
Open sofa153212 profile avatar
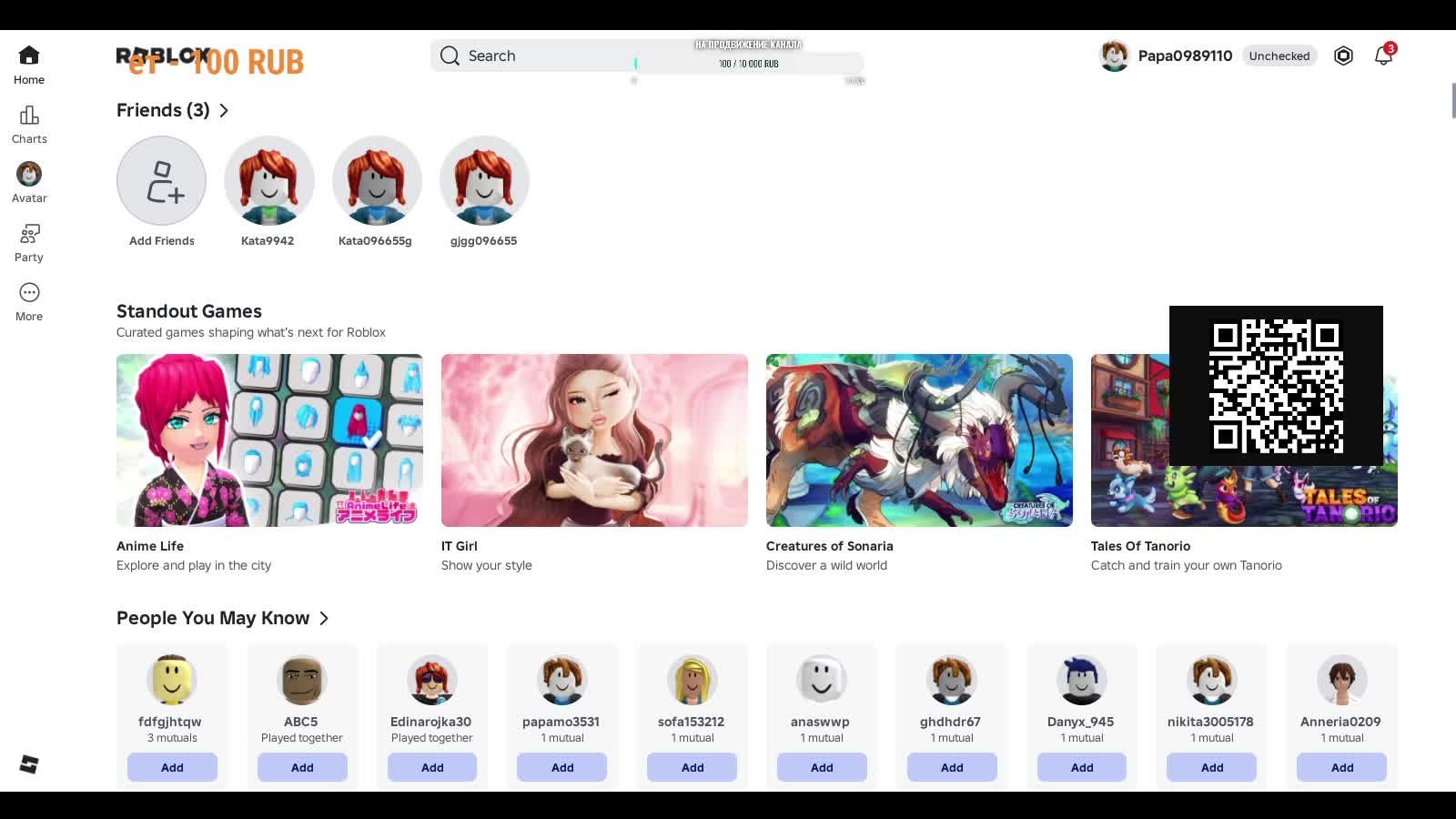[693, 680]
